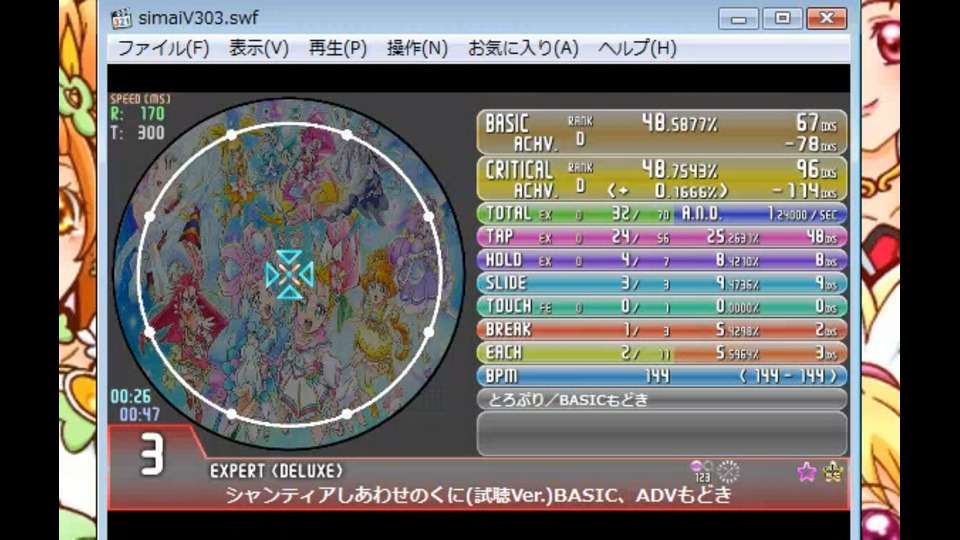Close the simaiV303.swf window
960x540 pixels.
827,18
